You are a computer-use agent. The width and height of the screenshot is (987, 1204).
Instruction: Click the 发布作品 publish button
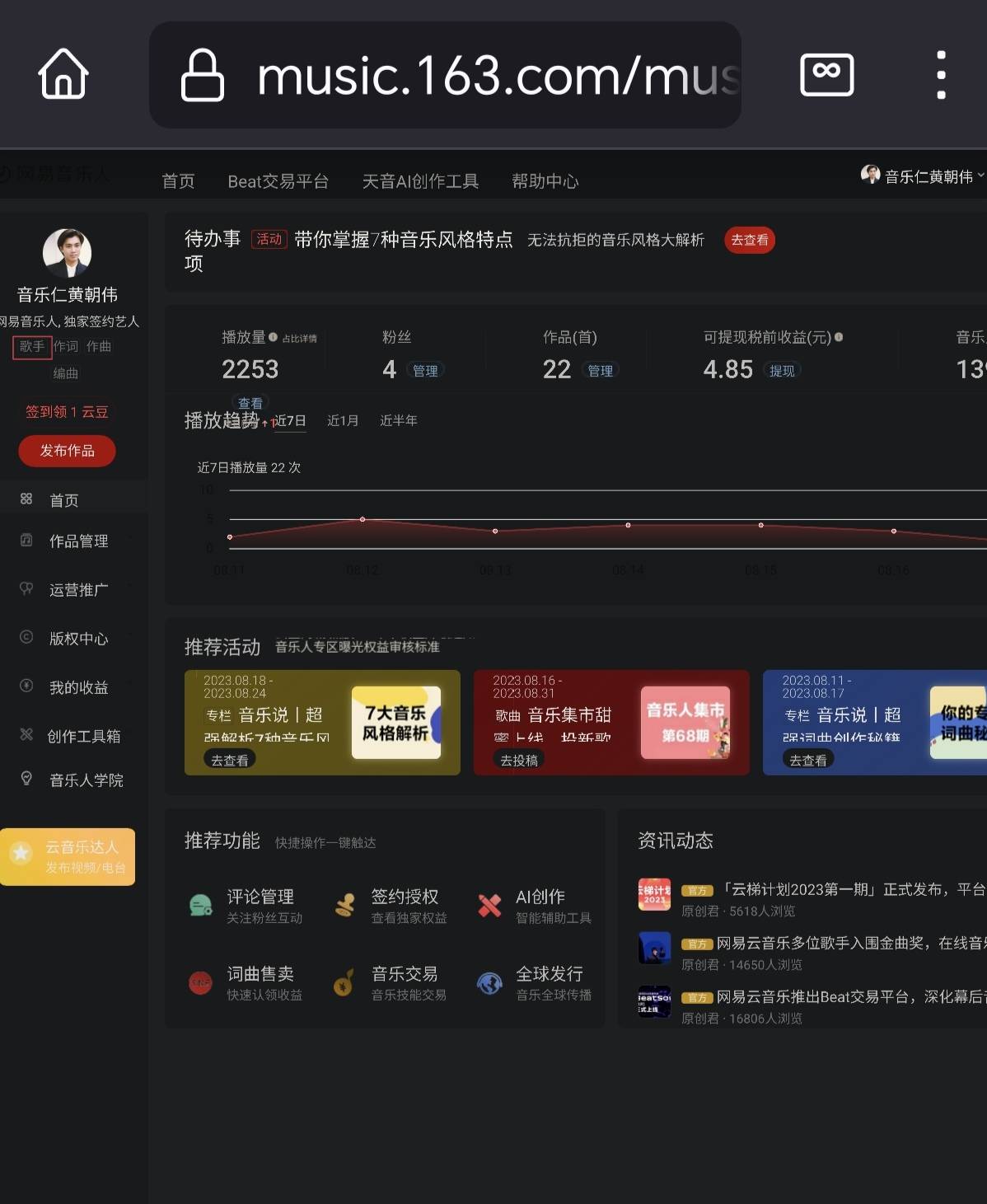coord(67,451)
